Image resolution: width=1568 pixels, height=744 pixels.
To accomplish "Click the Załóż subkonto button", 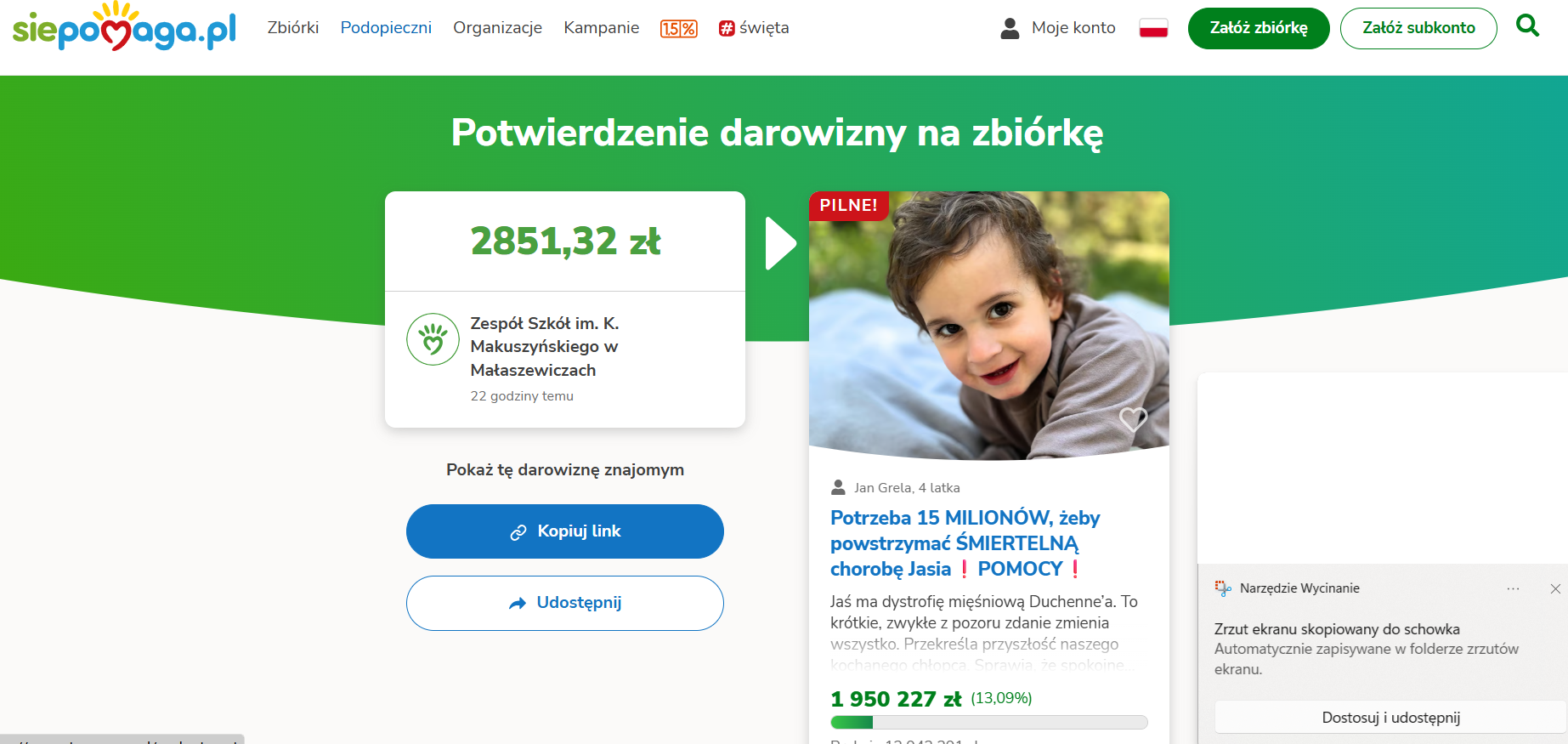I will tap(1418, 28).
